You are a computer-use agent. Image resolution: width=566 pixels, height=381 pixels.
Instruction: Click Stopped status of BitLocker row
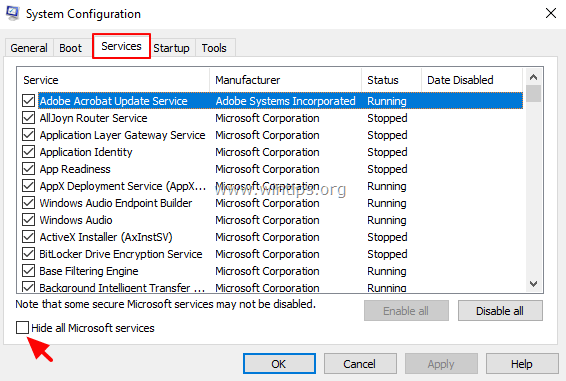click(x=387, y=254)
